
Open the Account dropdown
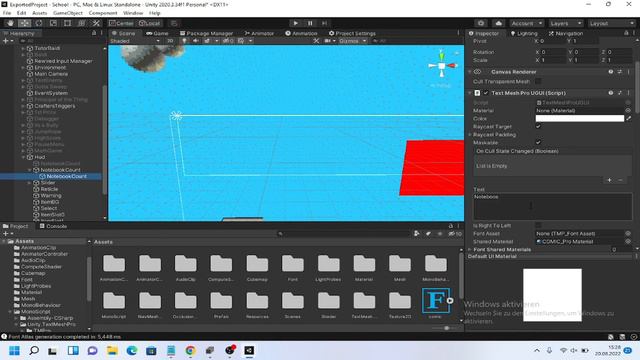(527, 23)
